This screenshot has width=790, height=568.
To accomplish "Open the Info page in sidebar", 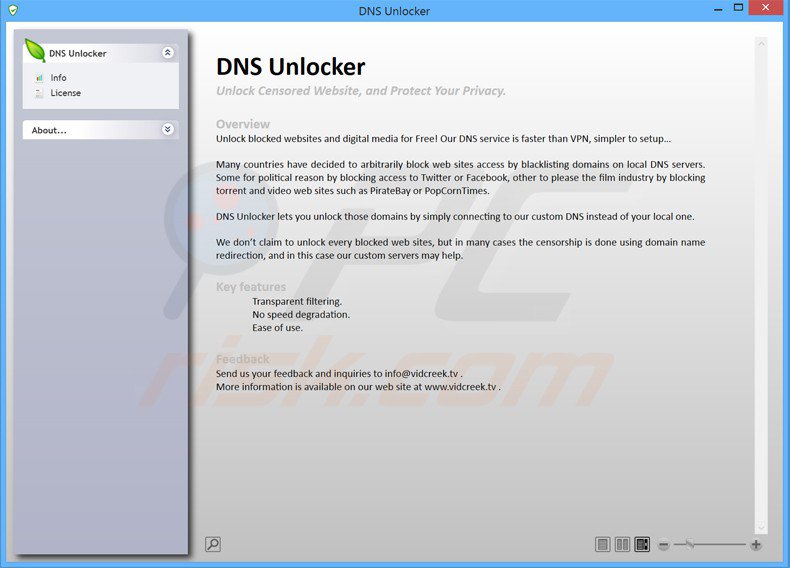I will 58,78.
